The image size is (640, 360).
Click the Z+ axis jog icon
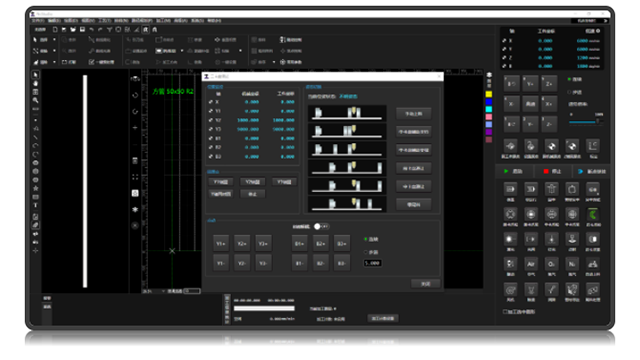(549, 84)
